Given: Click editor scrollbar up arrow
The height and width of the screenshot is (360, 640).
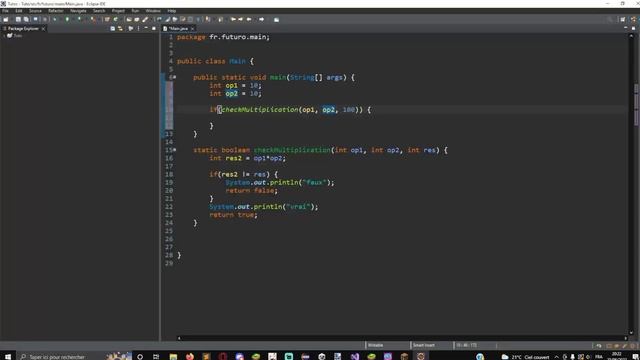Looking at the screenshot, I should pyautogui.click(x=631, y=36).
